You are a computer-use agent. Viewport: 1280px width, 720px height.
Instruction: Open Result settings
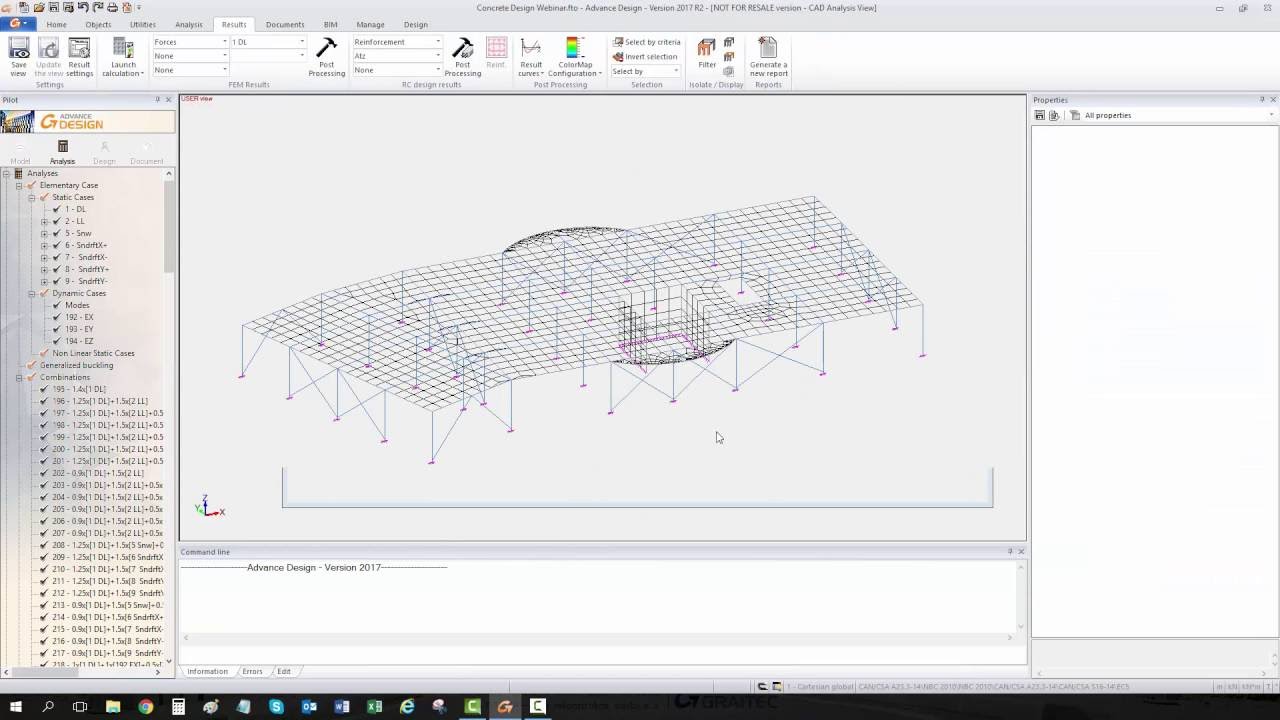tap(79, 56)
